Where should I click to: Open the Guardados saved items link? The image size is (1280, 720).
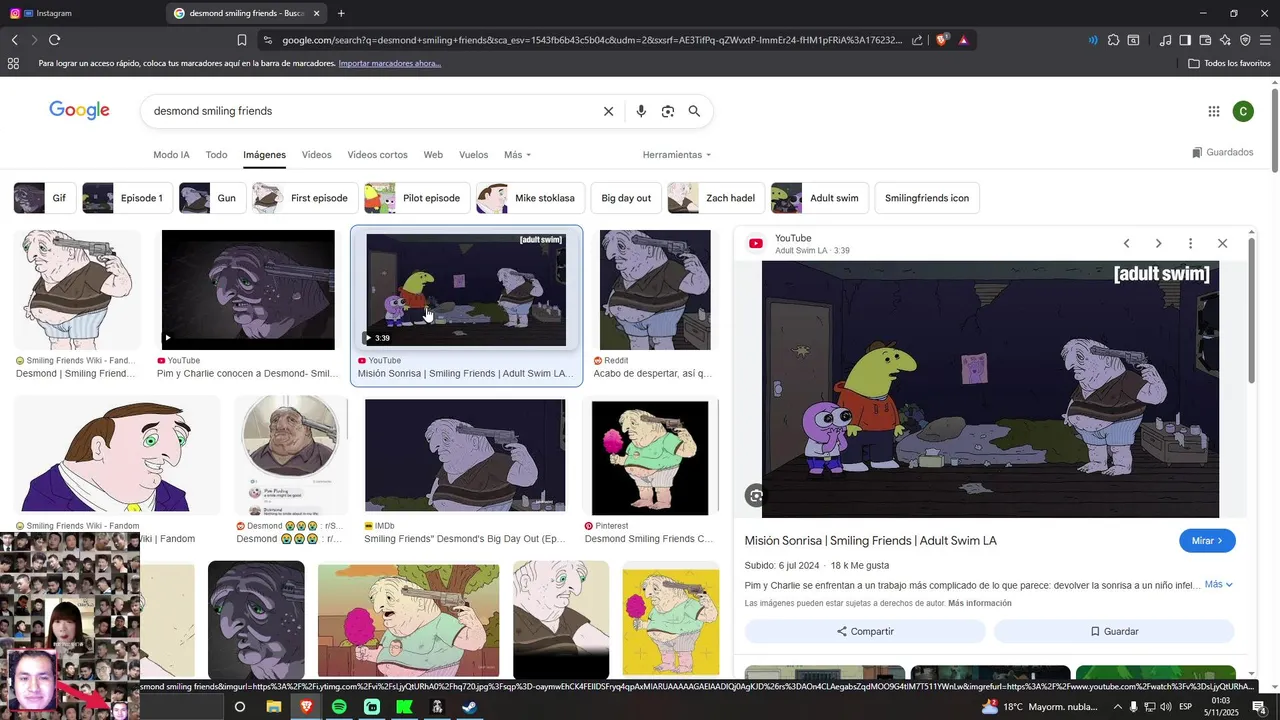pyautogui.click(x=1222, y=153)
